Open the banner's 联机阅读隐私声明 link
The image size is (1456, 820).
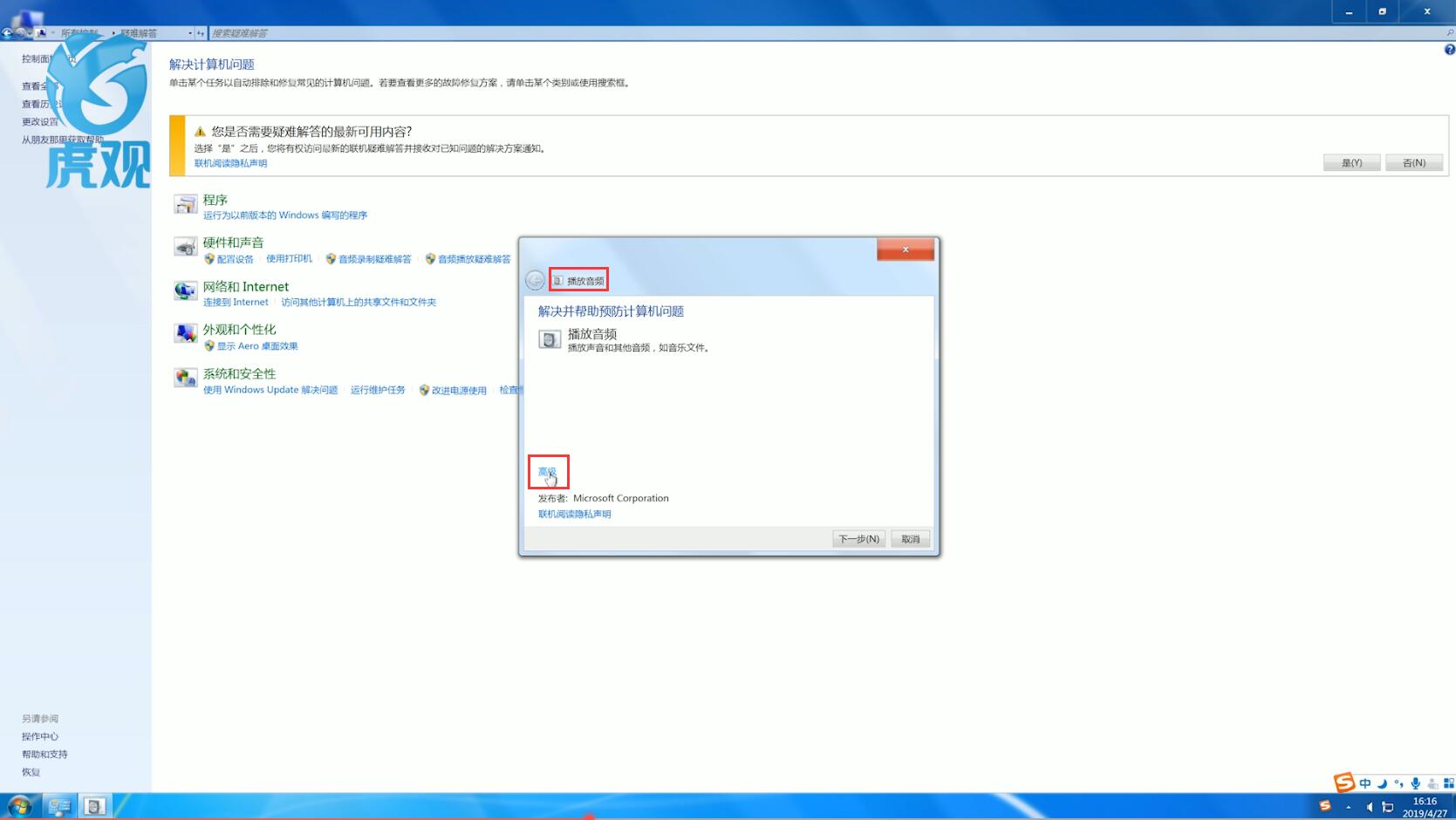pyautogui.click(x=230, y=163)
